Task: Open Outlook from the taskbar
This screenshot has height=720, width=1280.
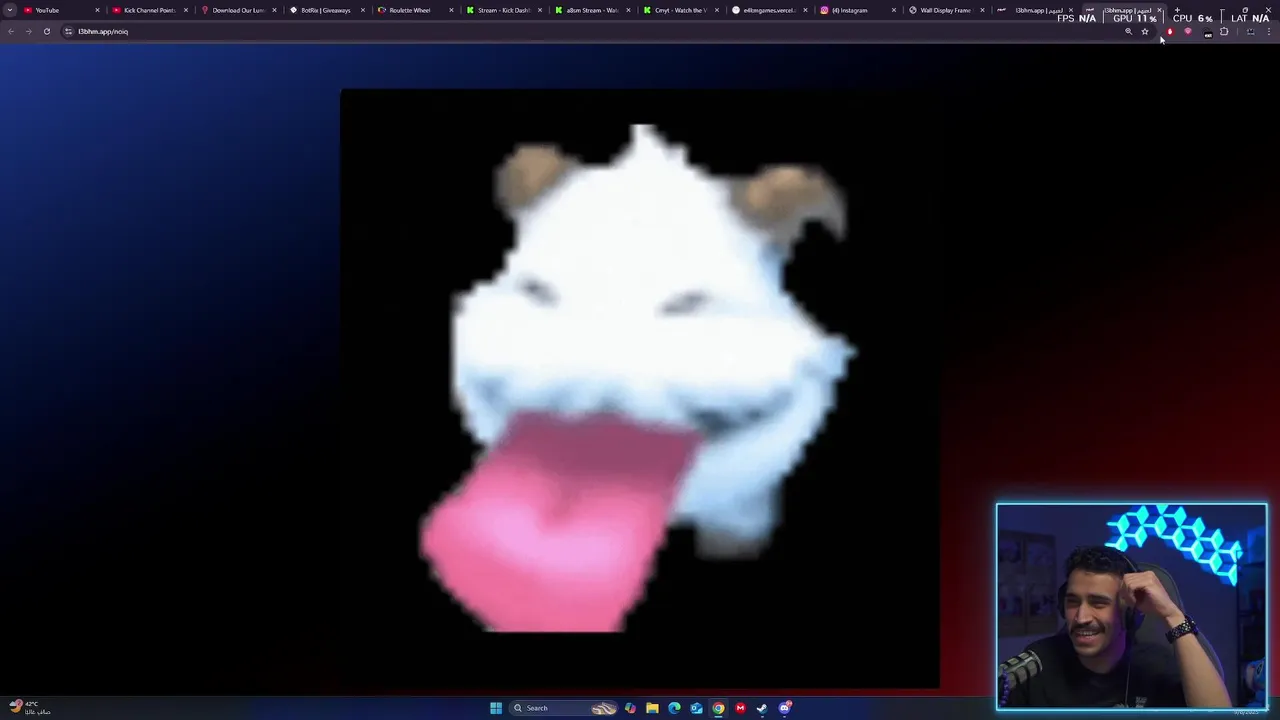Action: pos(696,708)
